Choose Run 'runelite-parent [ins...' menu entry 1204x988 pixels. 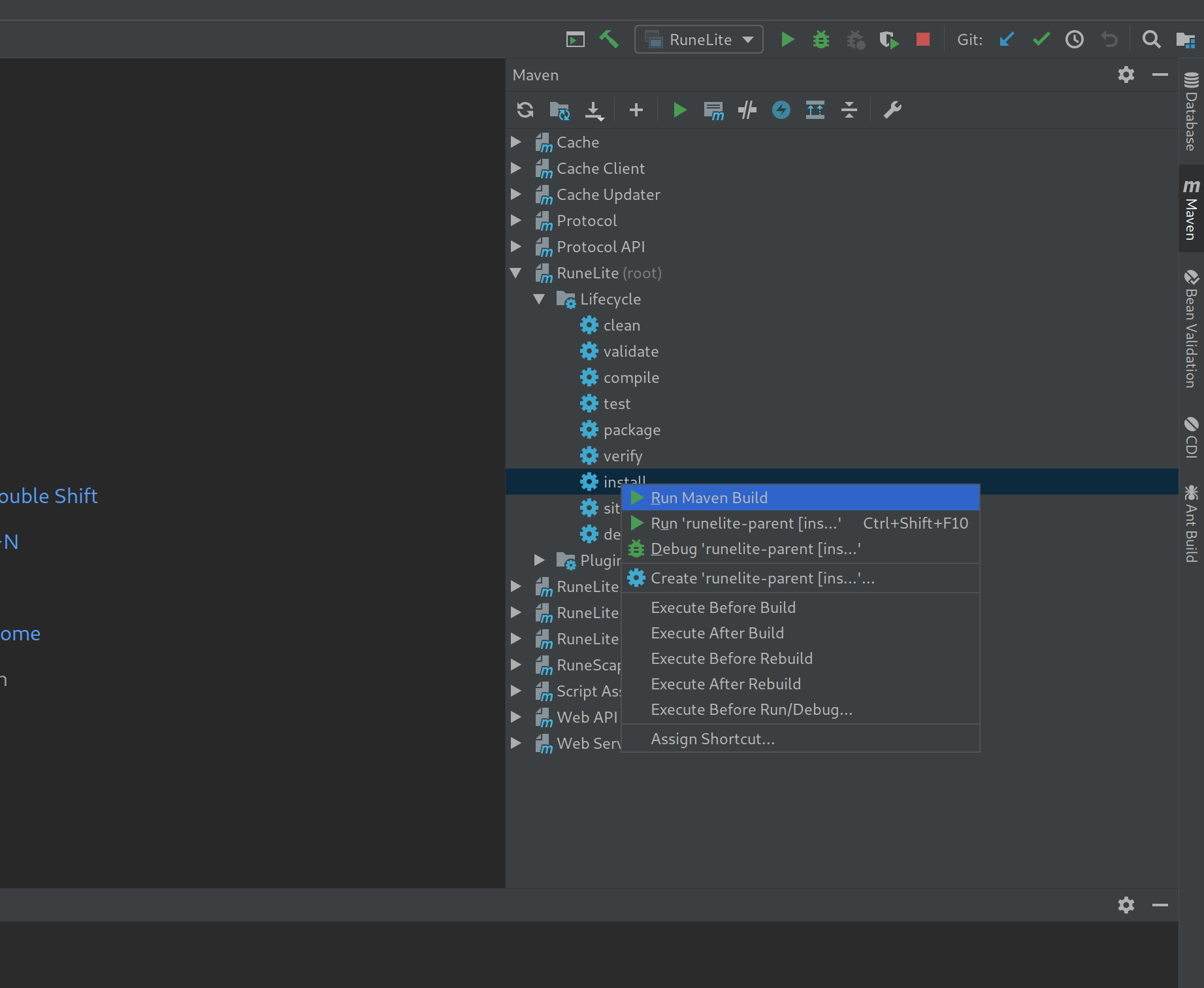coord(800,523)
